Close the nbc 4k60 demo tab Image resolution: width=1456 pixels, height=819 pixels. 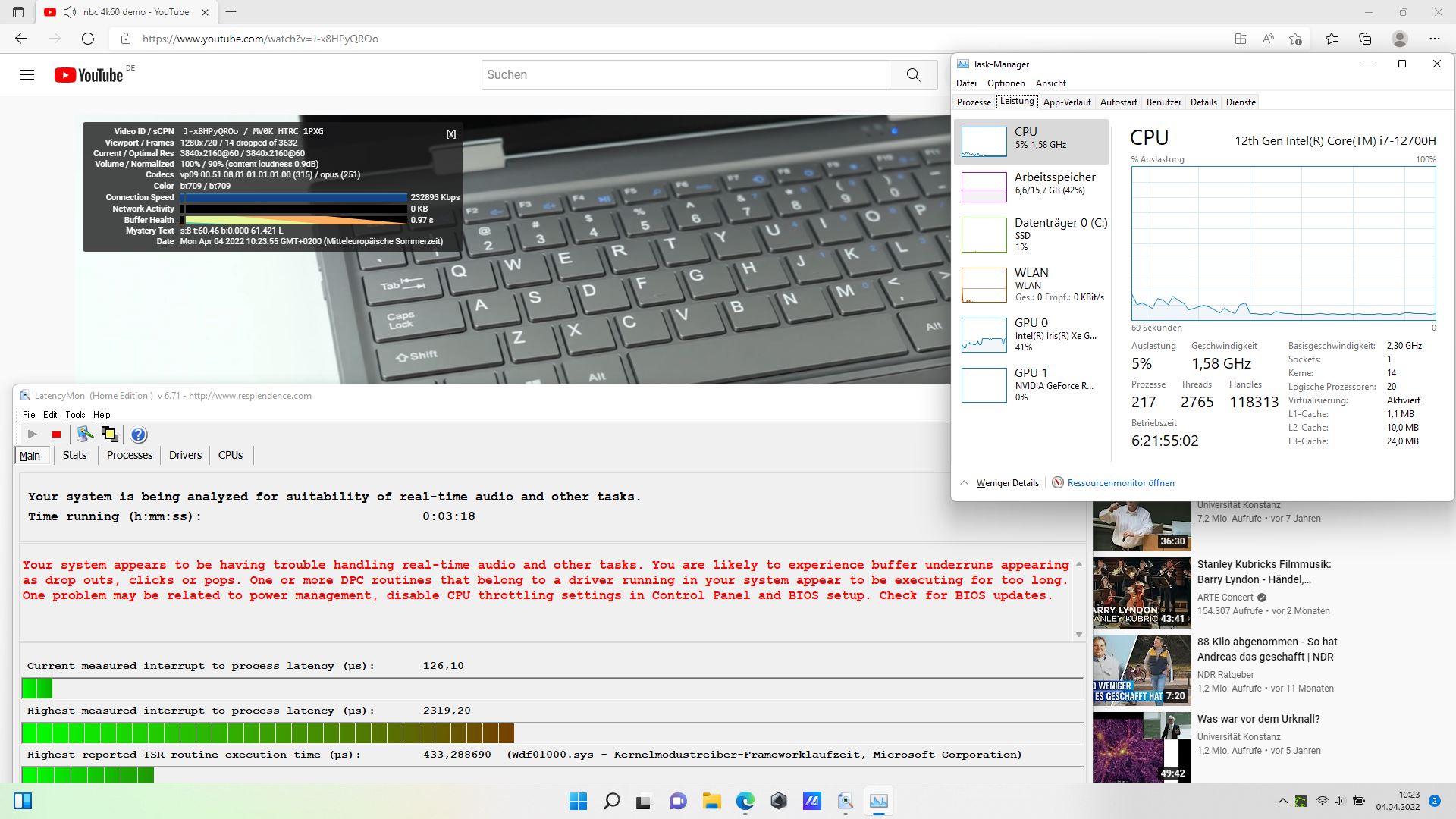[206, 12]
